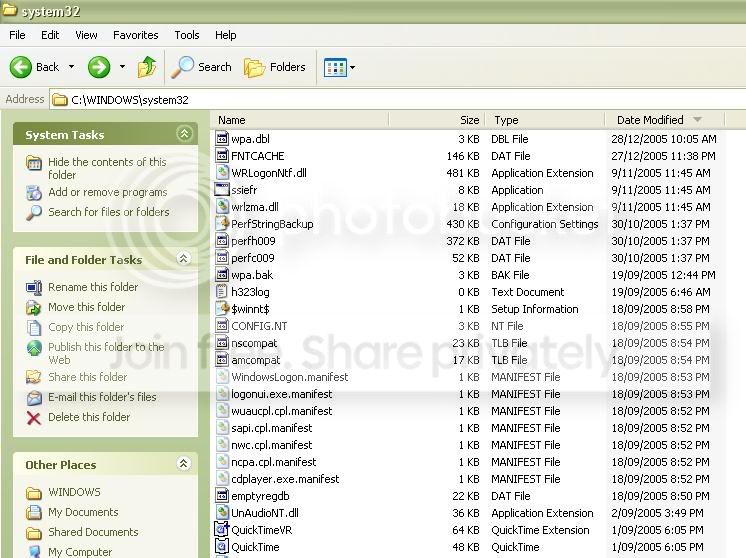The image size is (746, 558).
Task: Open the Help menu
Action: 226,35
